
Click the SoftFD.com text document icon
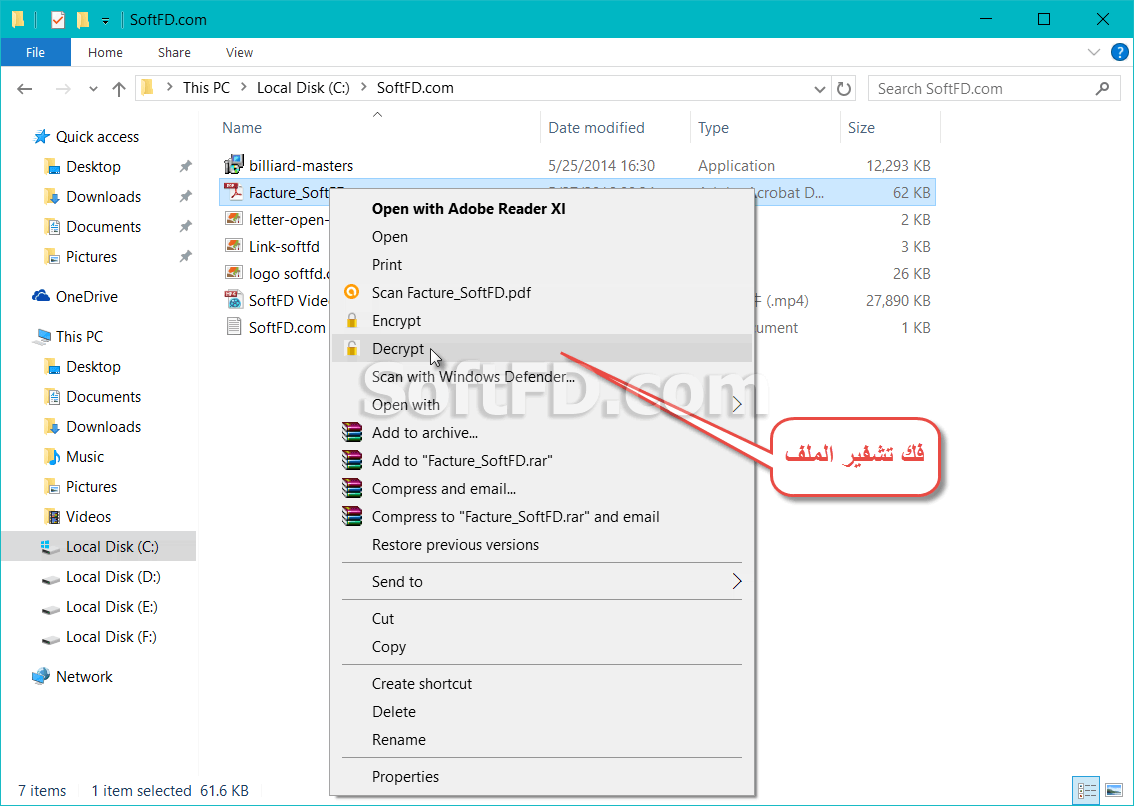click(233, 327)
